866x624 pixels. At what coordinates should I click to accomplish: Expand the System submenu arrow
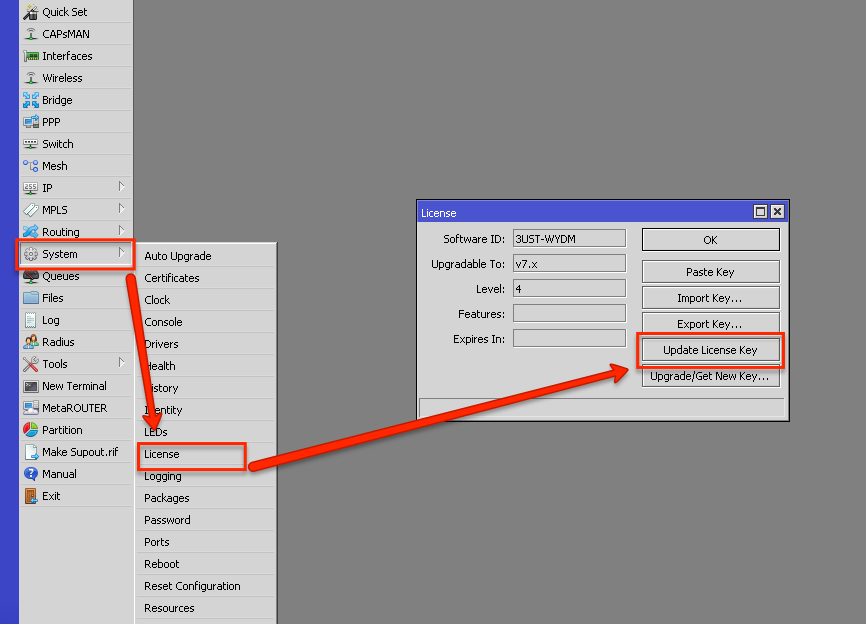tap(122, 253)
